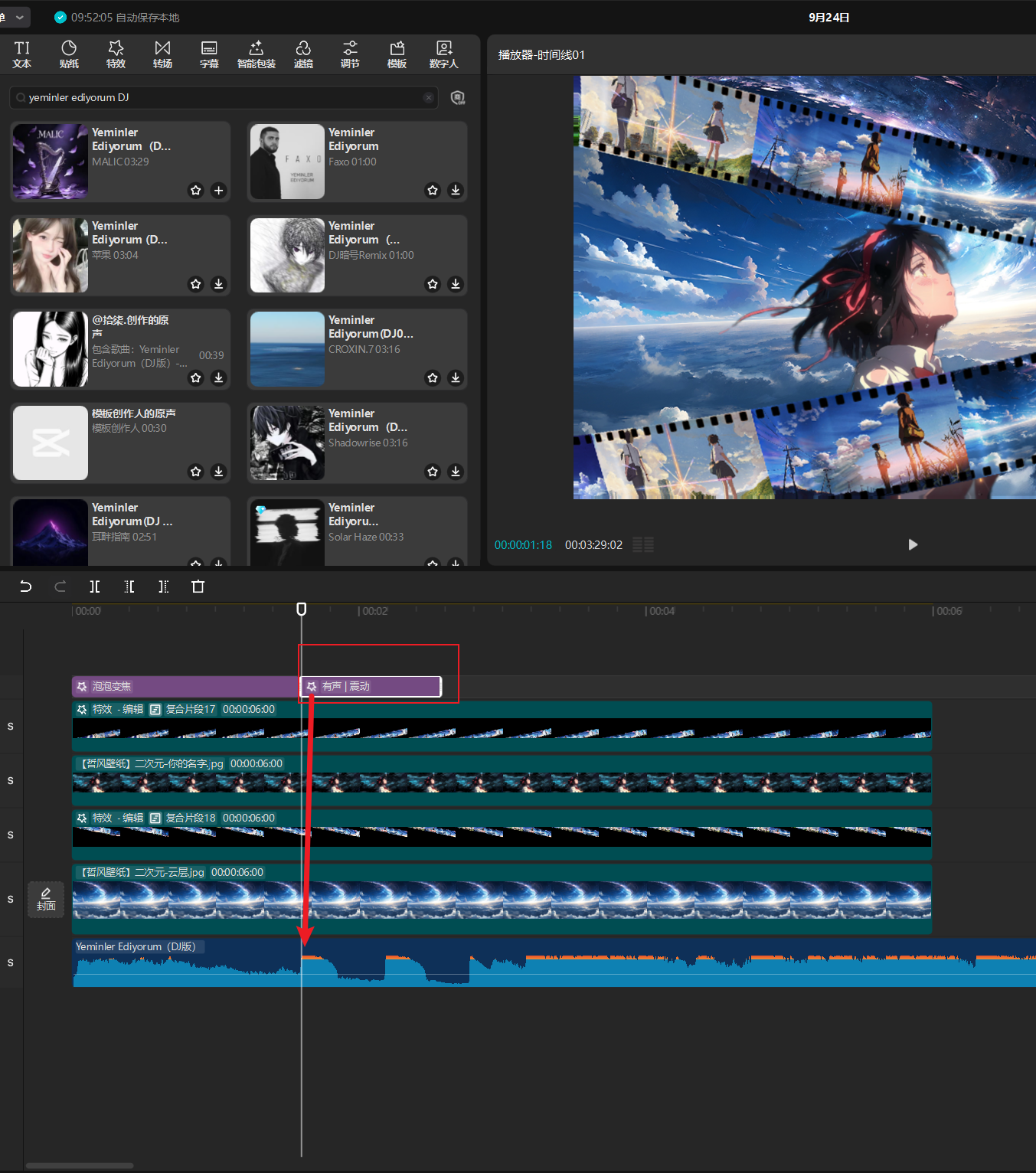Download the 苹果 03:04 track

(x=218, y=284)
